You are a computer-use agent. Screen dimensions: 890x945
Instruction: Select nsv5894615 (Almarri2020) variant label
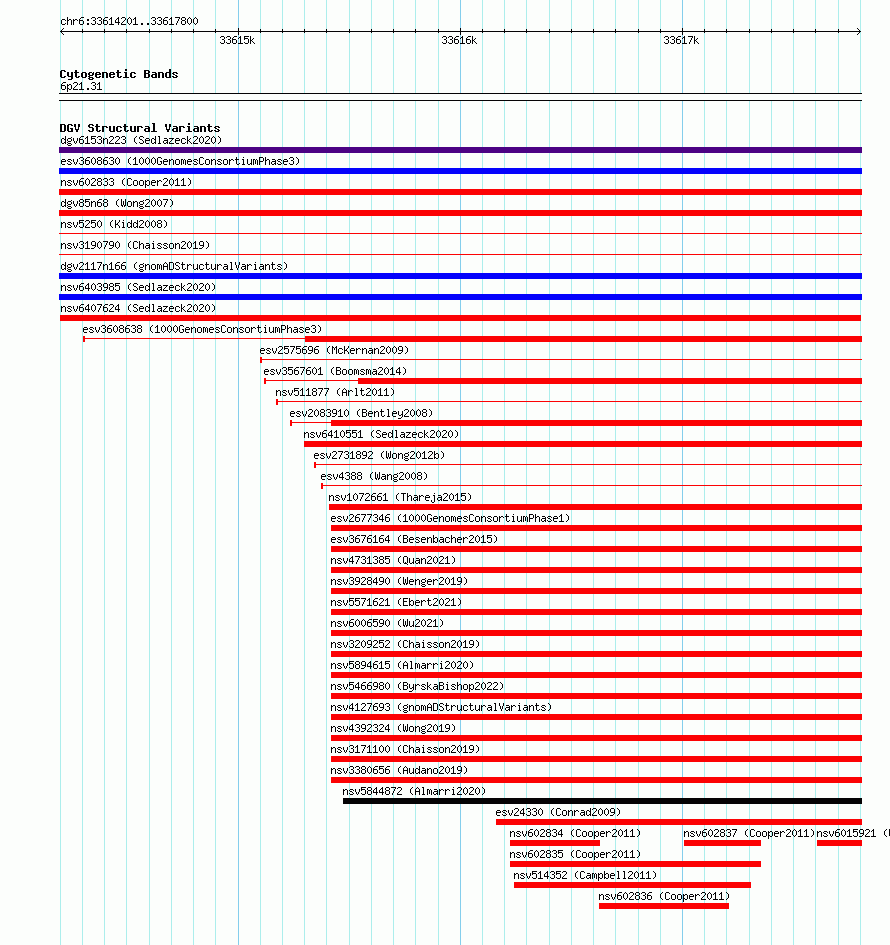click(402, 666)
